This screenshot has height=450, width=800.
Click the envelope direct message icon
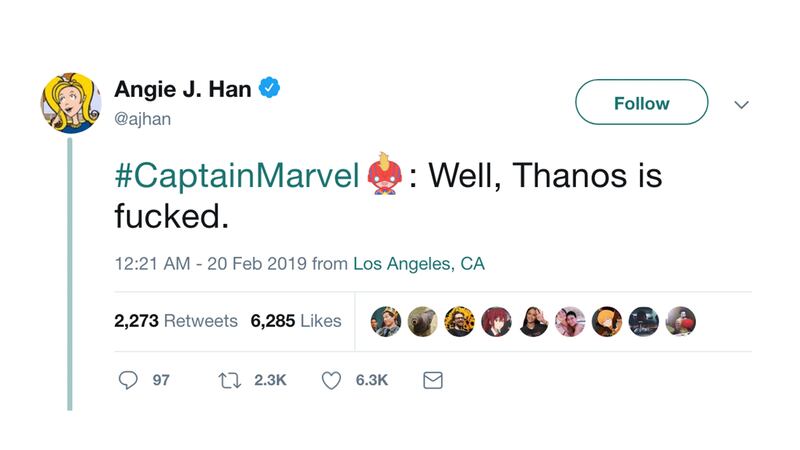(433, 382)
